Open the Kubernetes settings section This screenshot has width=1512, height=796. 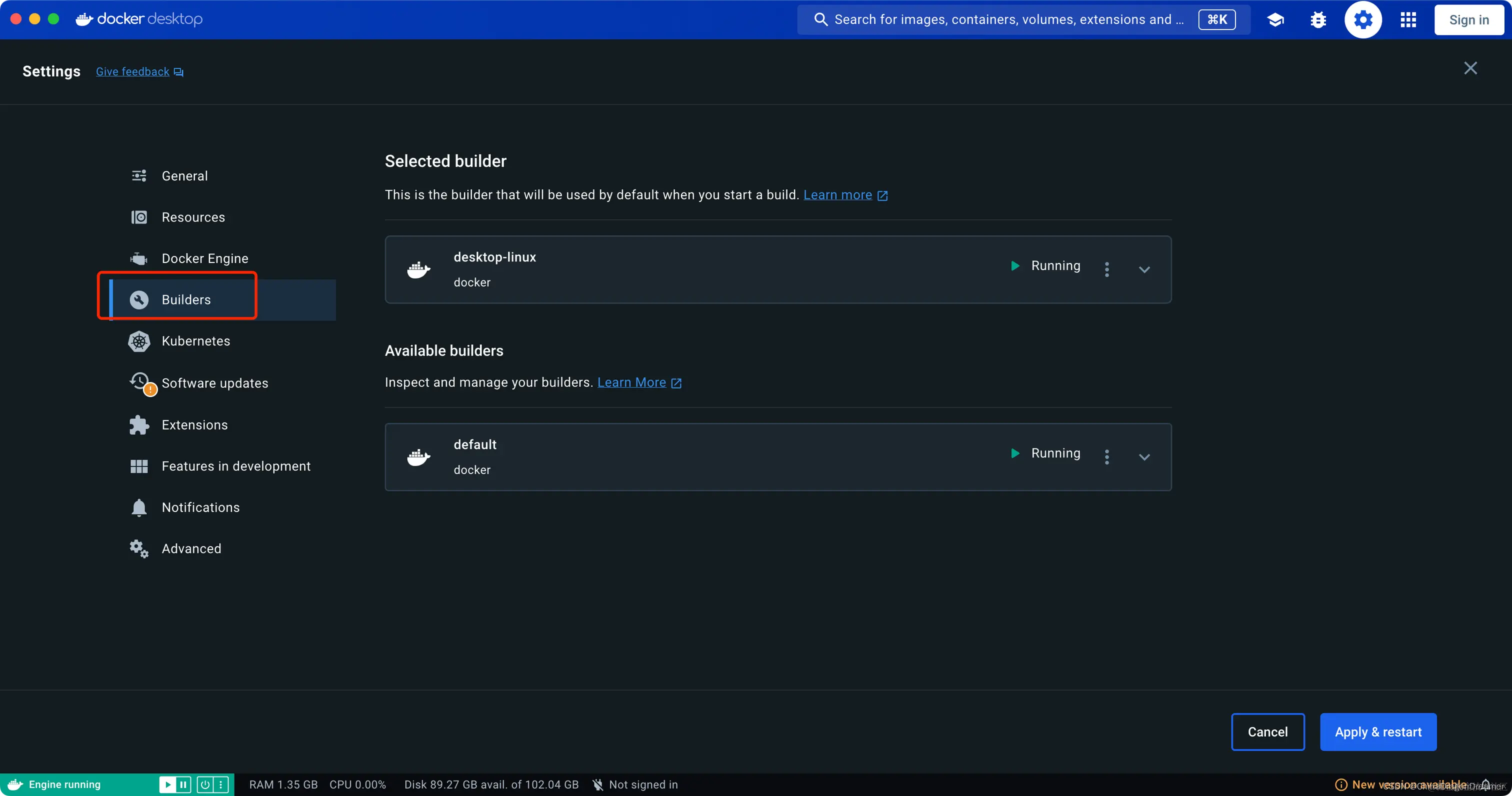click(x=195, y=341)
